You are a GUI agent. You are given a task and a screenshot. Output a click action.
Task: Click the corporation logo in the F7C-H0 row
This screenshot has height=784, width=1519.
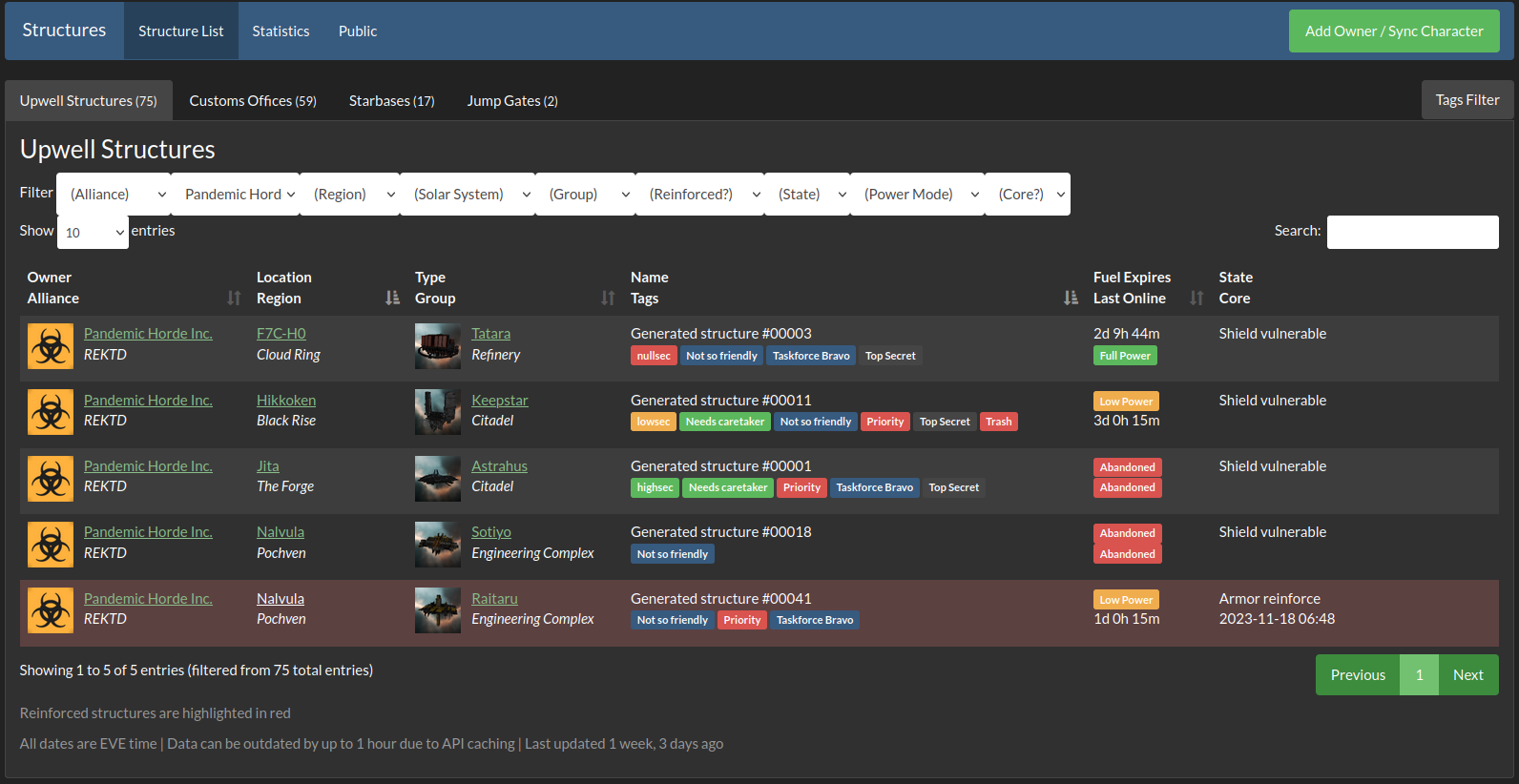coord(51,346)
